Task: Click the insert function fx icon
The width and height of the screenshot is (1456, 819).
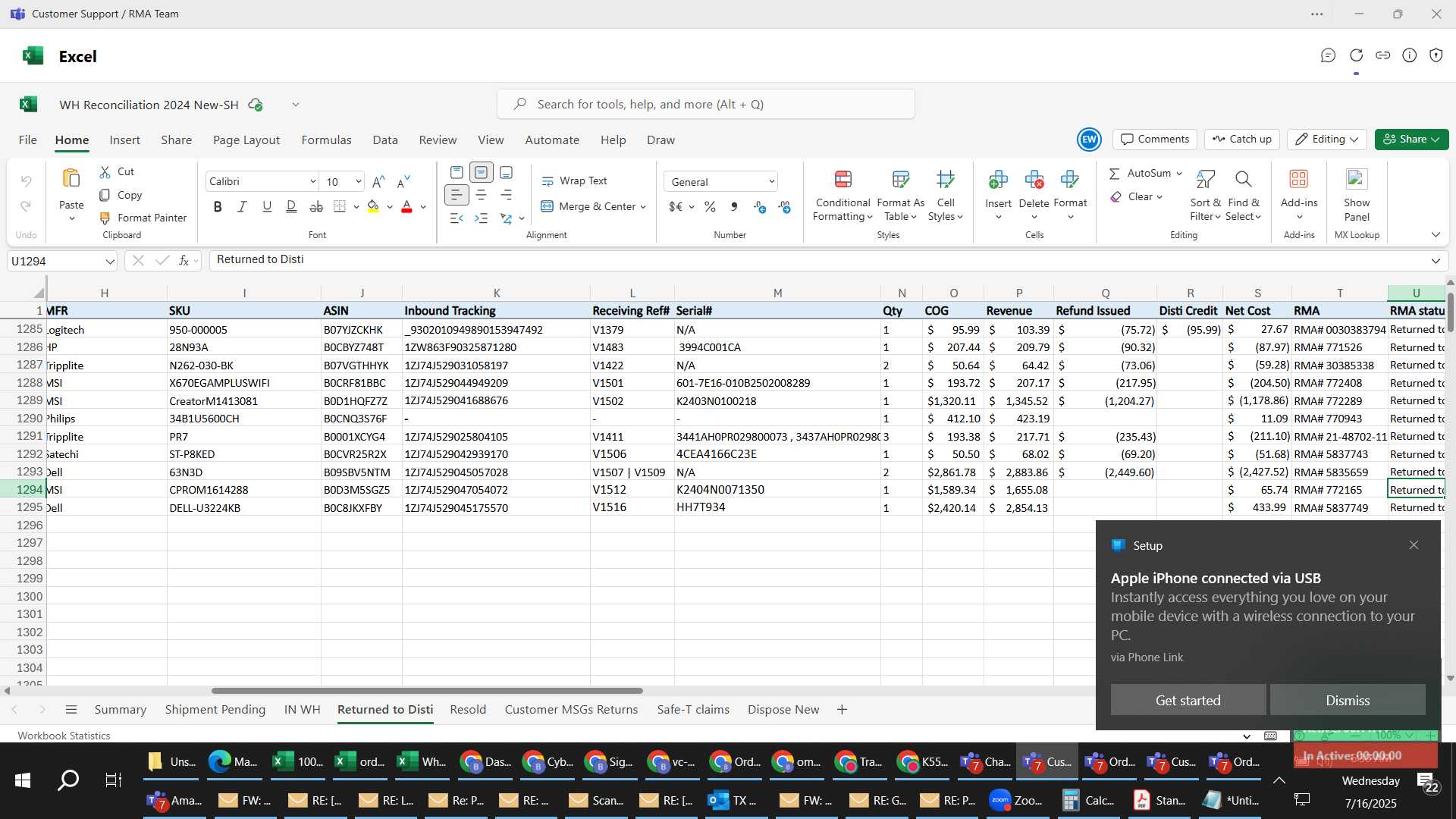Action: [184, 261]
